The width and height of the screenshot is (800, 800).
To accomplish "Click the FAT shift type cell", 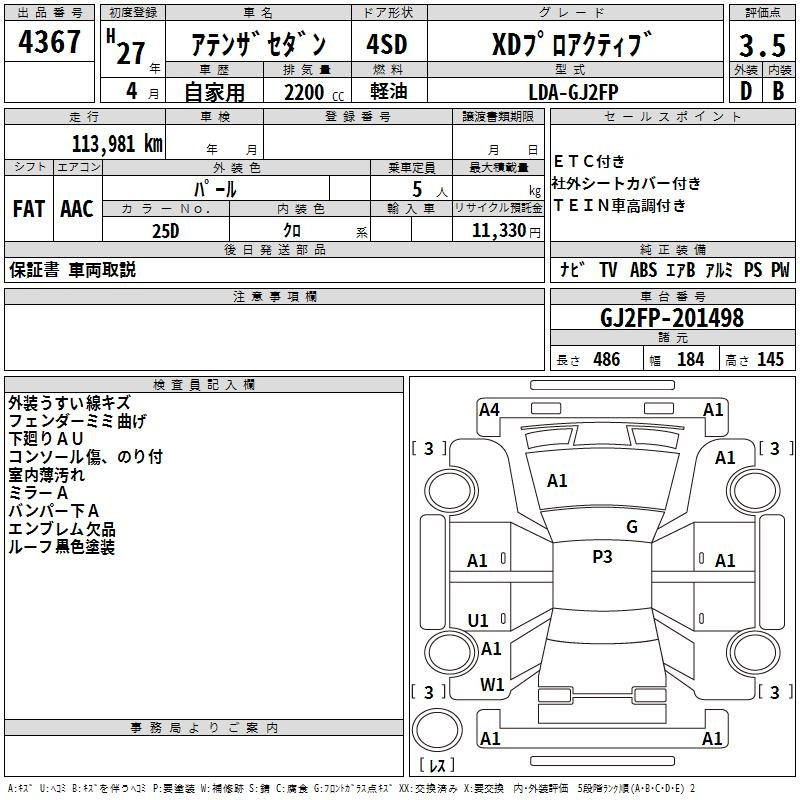I will coord(28,208).
